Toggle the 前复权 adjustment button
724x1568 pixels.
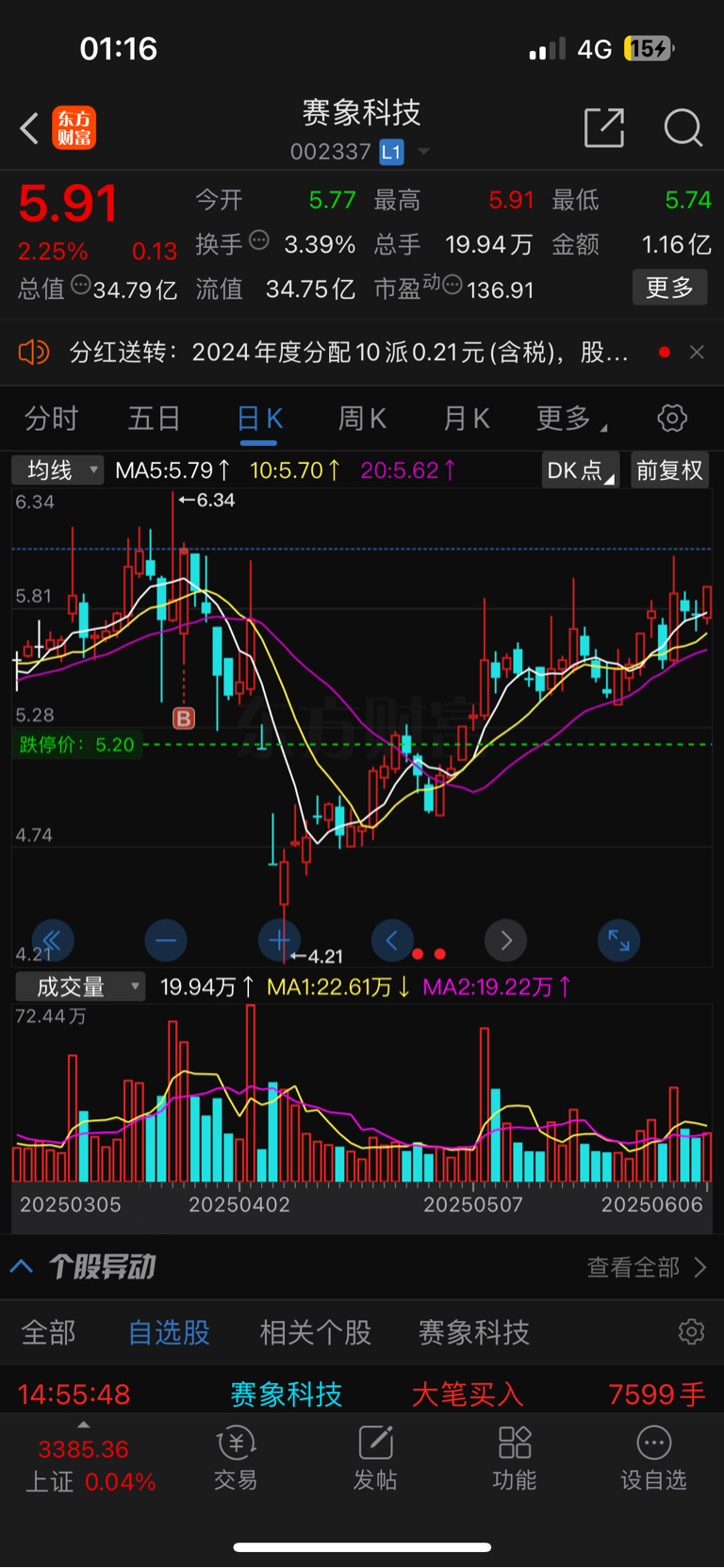tap(669, 470)
